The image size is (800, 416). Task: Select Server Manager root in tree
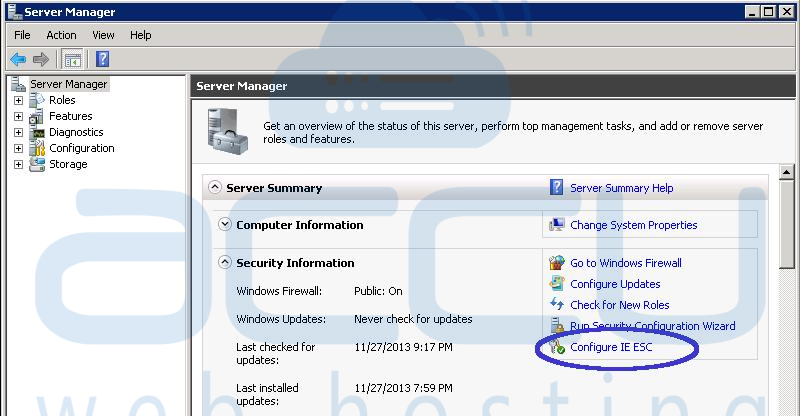click(x=68, y=84)
